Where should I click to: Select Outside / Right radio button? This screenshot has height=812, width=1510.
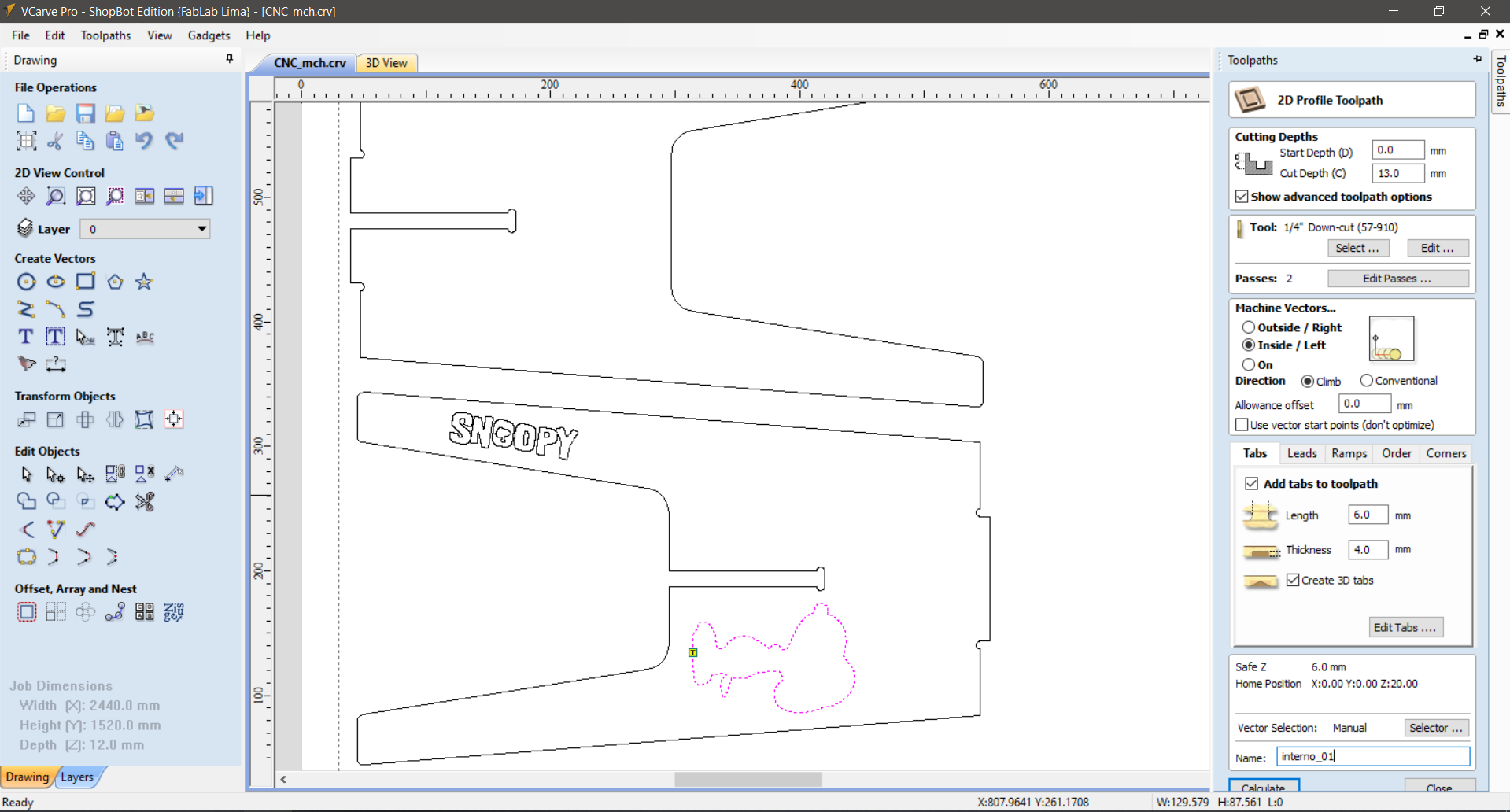[x=1249, y=327]
